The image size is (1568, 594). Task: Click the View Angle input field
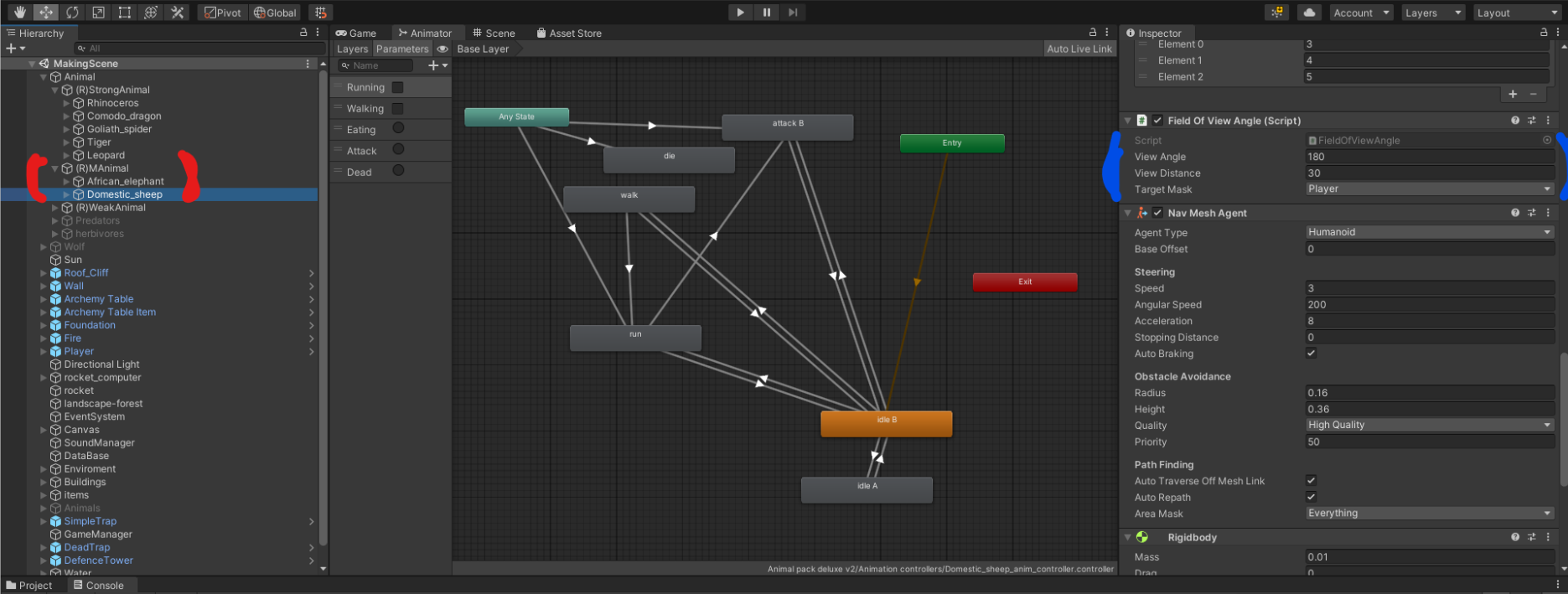pyautogui.click(x=1430, y=157)
